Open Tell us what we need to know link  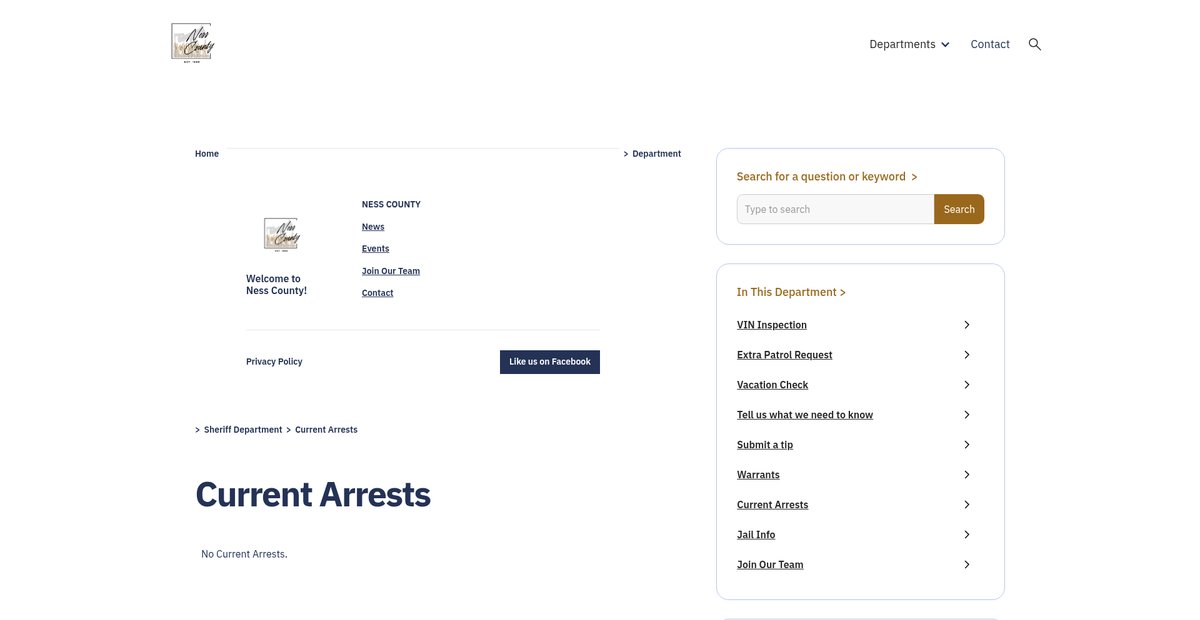[x=805, y=415]
